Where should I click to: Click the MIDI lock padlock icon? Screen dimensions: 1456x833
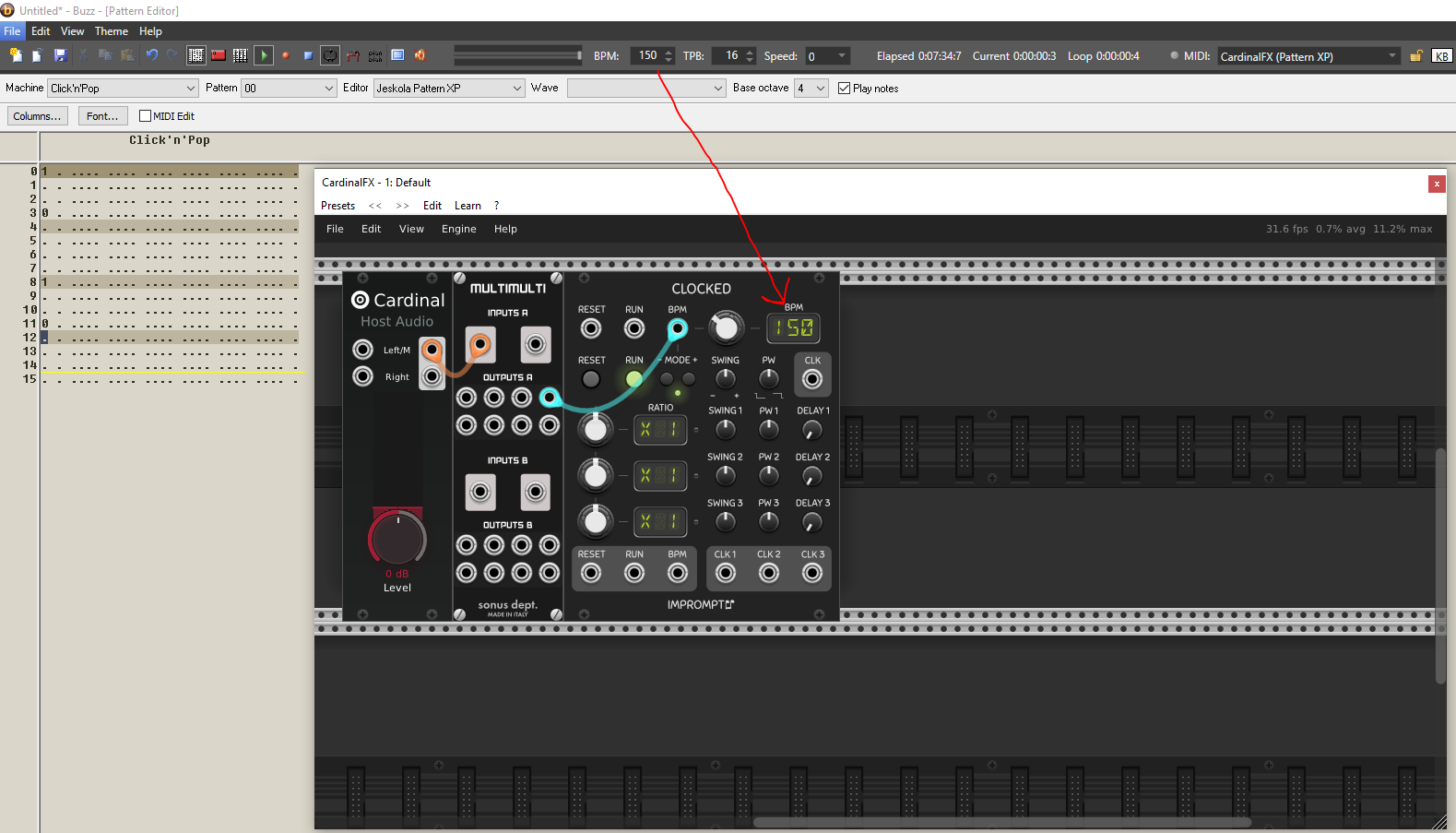(x=1415, y=56)
